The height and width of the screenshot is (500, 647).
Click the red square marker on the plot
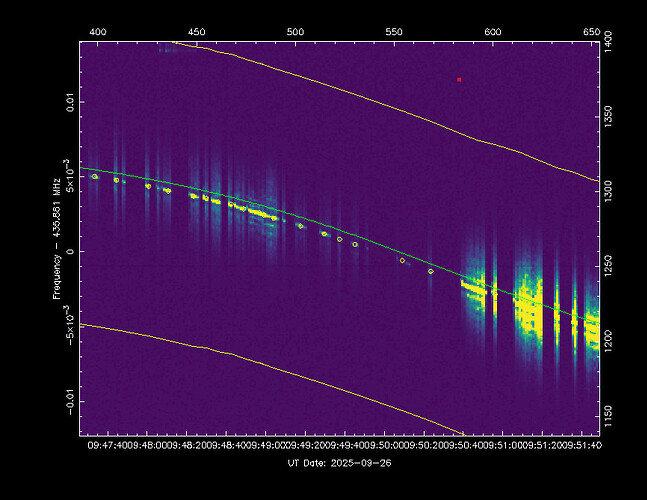(x=459, y=79)
